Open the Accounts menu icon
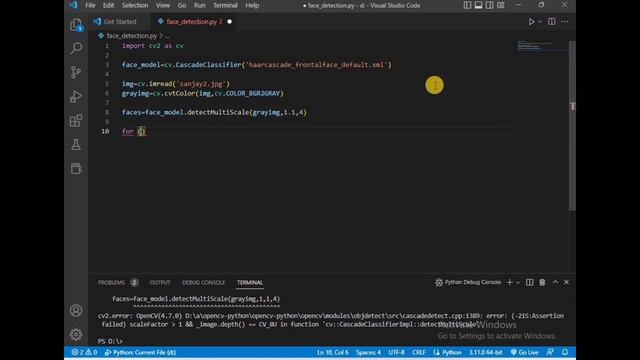The width and height of the screenshot is (640, 360). pos(76,311)
